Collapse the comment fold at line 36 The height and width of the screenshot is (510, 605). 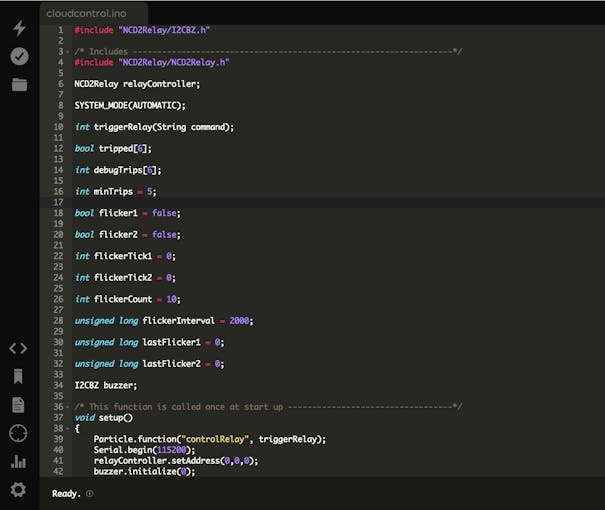68,407
